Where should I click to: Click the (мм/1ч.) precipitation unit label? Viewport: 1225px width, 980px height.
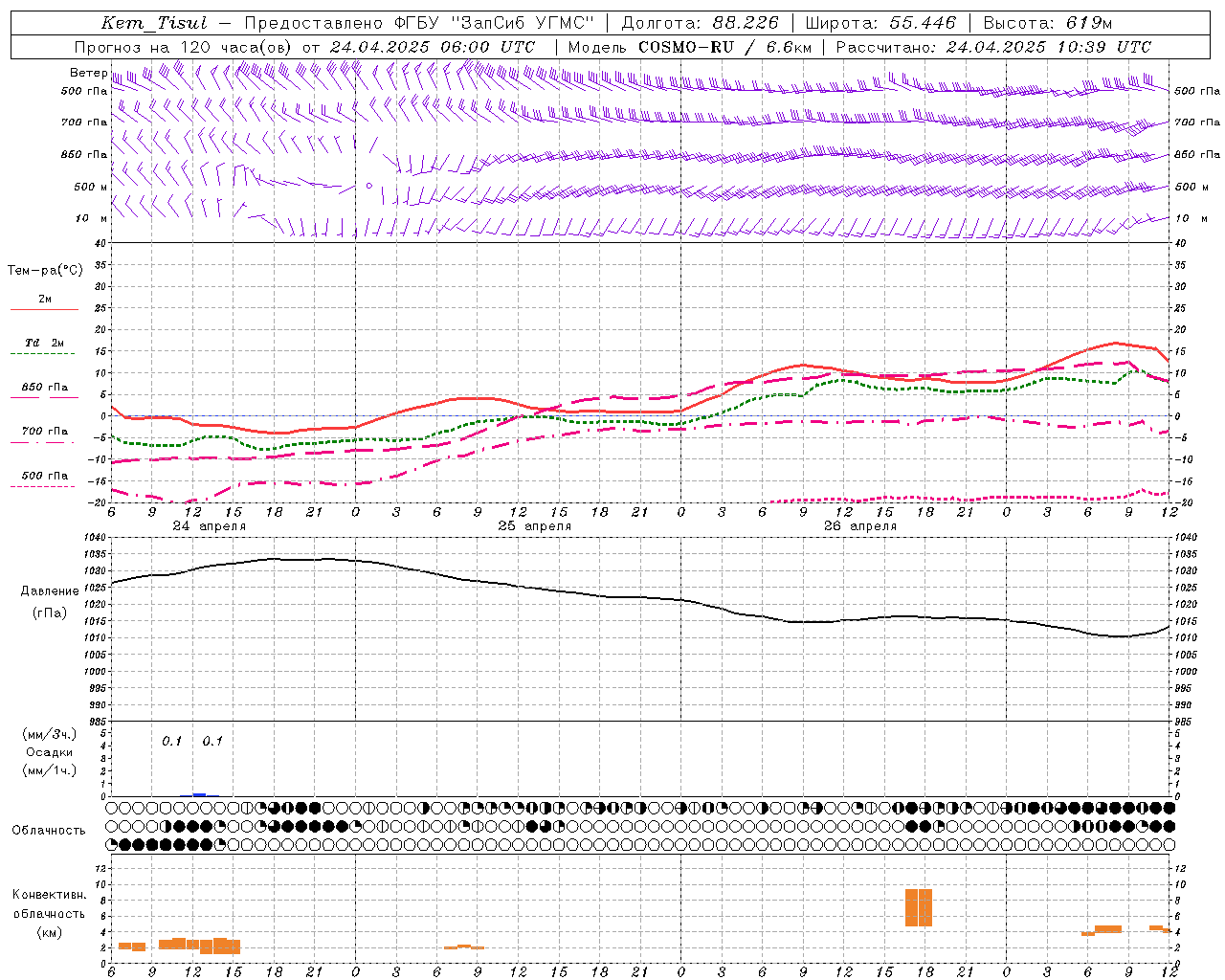[50, 770]
